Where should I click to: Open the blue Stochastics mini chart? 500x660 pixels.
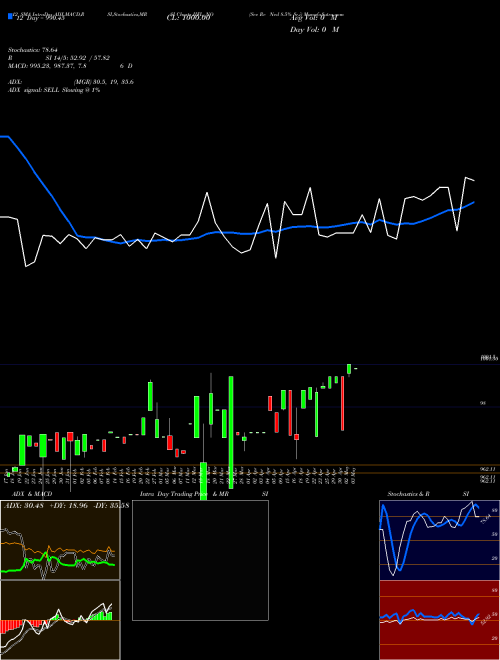click(x=439, y=540)
